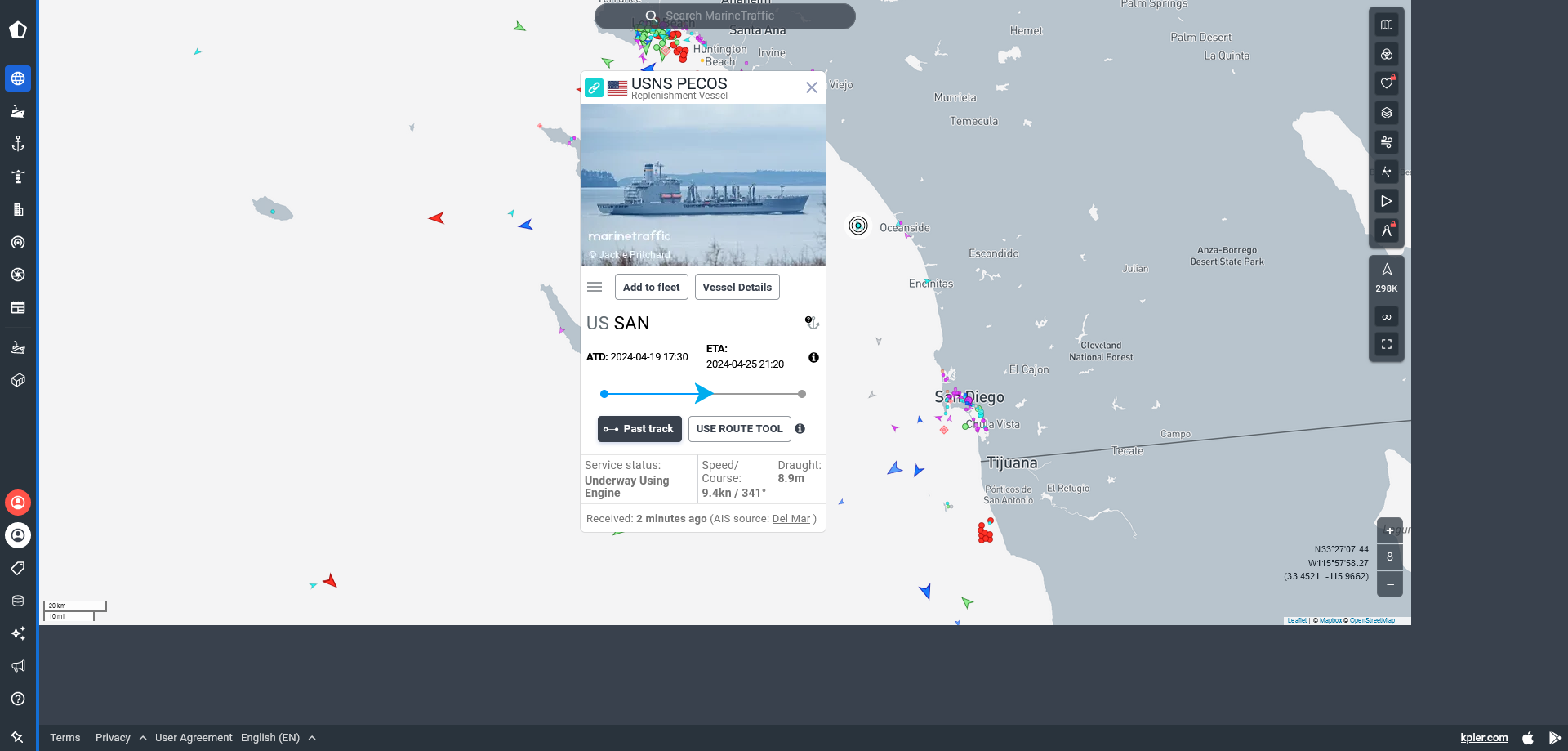The width and height of the screenshot is (1568, 751).
Task: Click the US SAN destination port text
Action: 618,324
